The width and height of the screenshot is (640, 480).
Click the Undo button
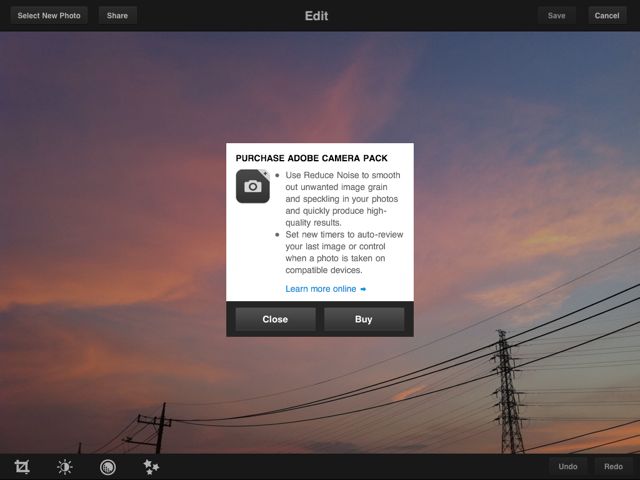point(568,467)
